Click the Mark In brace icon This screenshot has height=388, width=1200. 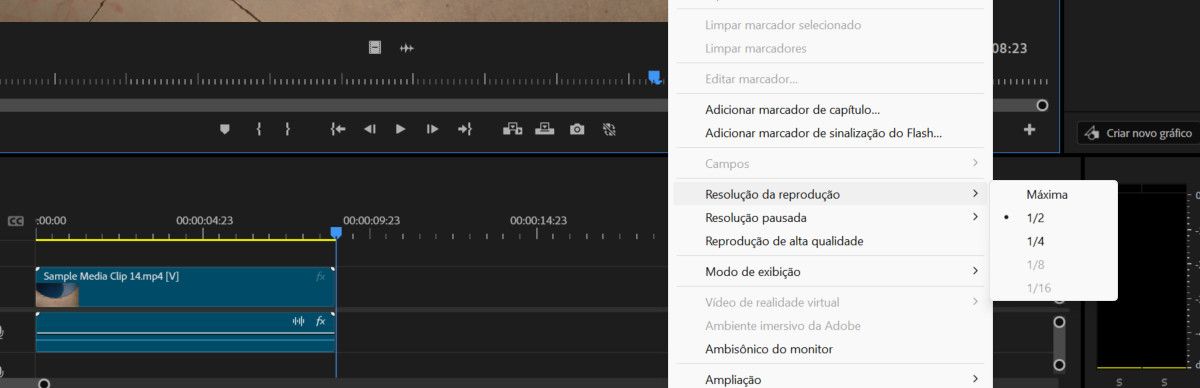258,129
